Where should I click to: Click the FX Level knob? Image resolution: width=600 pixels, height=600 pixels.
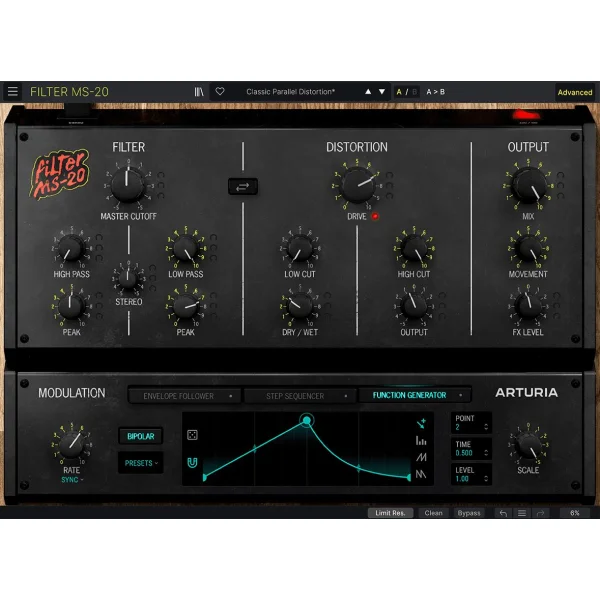click(528, 306)
